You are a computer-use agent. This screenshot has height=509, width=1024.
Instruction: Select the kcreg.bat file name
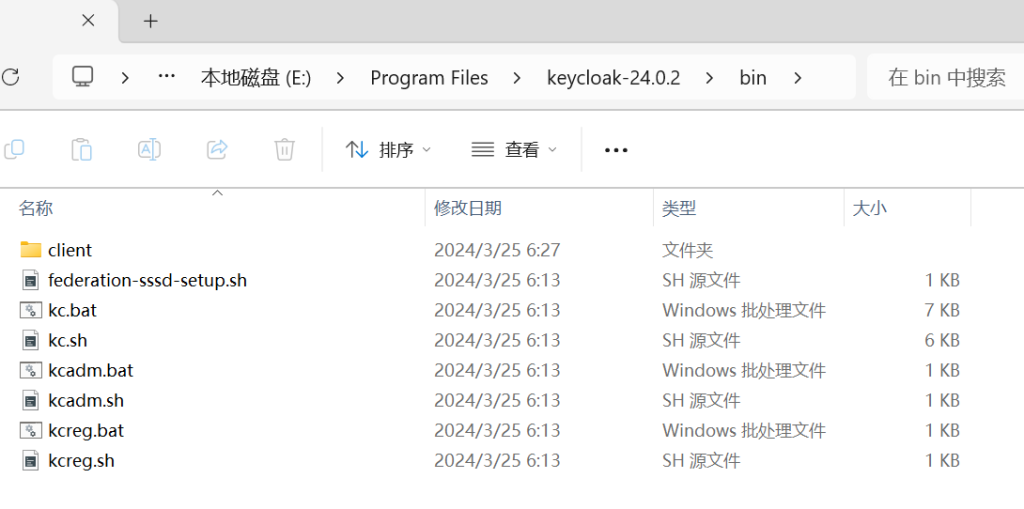coord(86,431)
